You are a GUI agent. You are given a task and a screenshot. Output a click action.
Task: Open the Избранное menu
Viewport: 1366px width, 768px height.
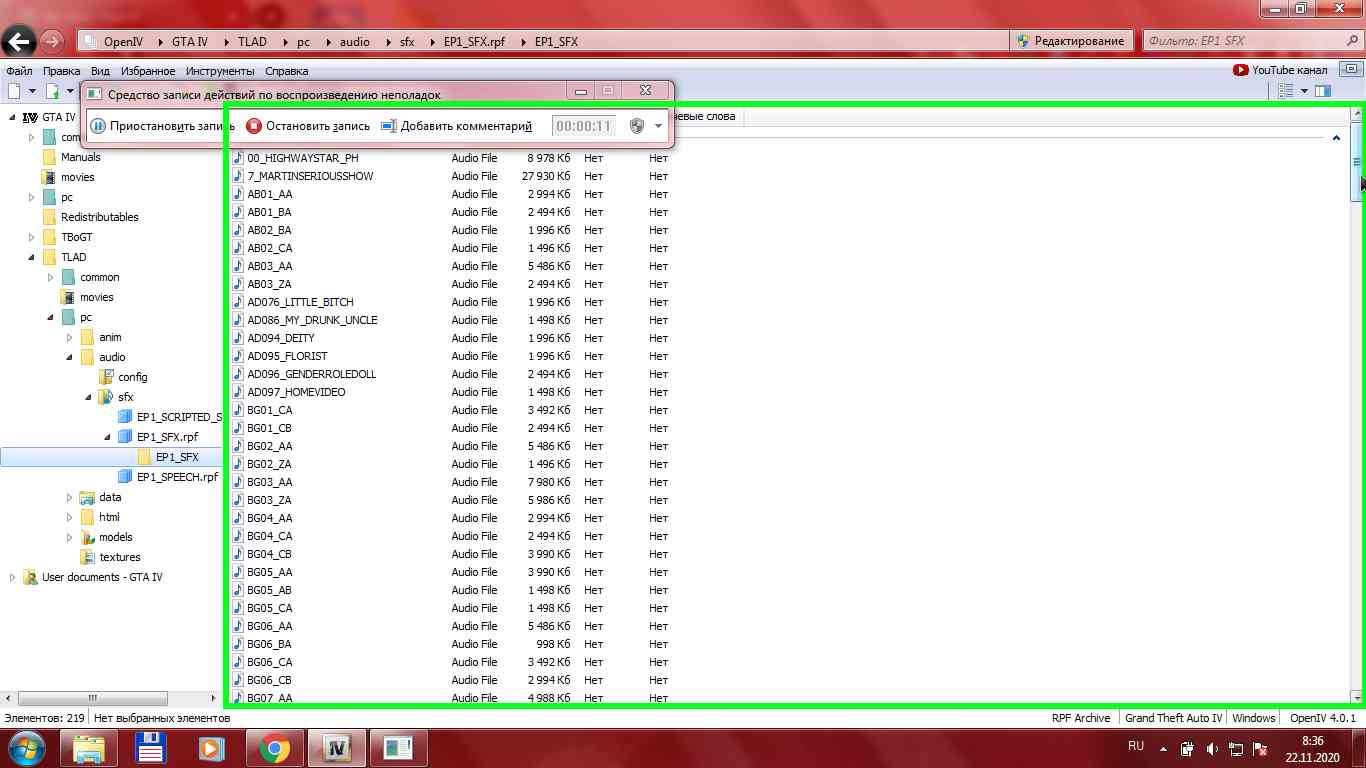(x=148, y=71)
